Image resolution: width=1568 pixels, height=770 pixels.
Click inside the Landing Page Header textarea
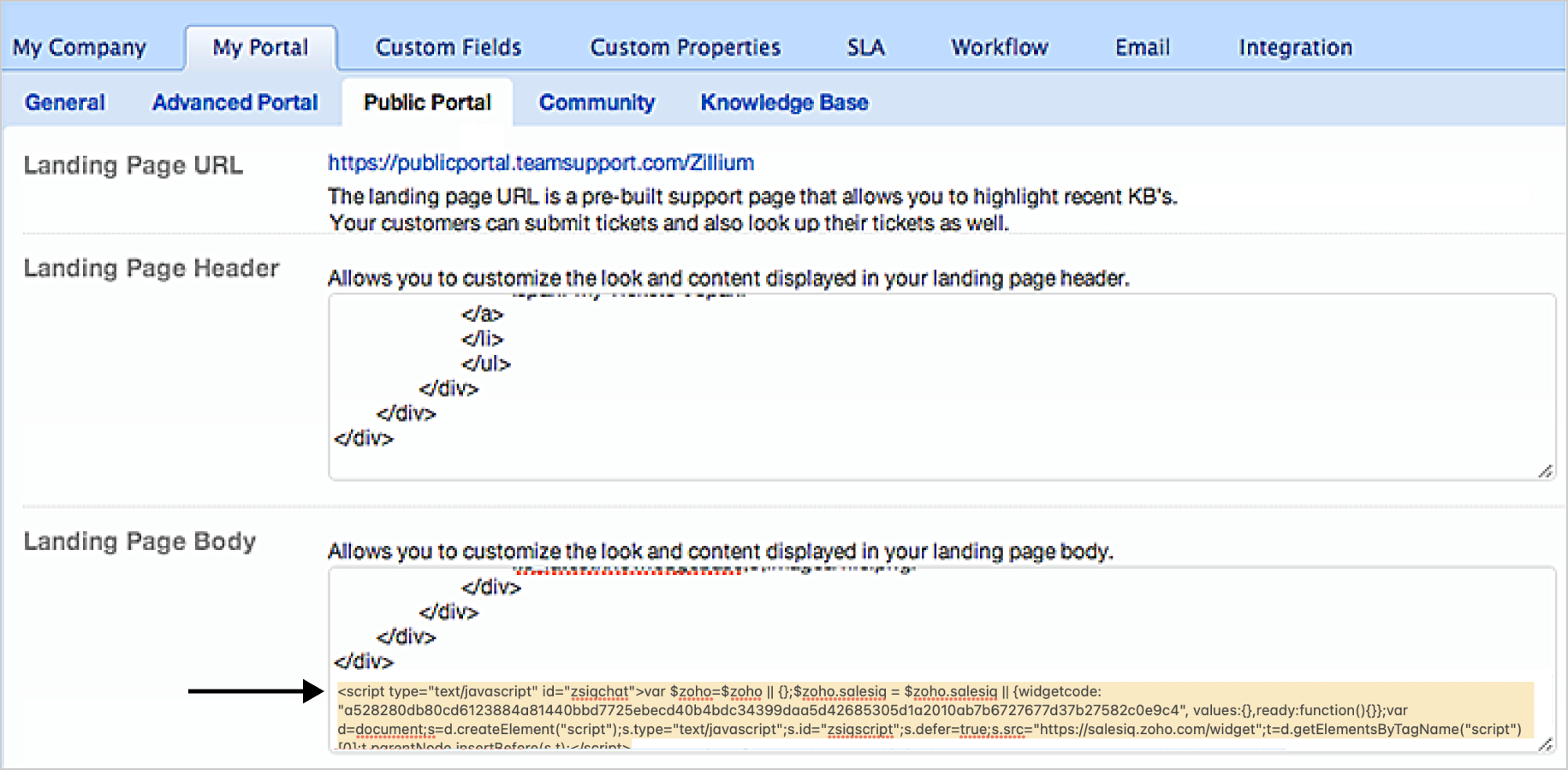pyautogui.click(x=941, y=387)
